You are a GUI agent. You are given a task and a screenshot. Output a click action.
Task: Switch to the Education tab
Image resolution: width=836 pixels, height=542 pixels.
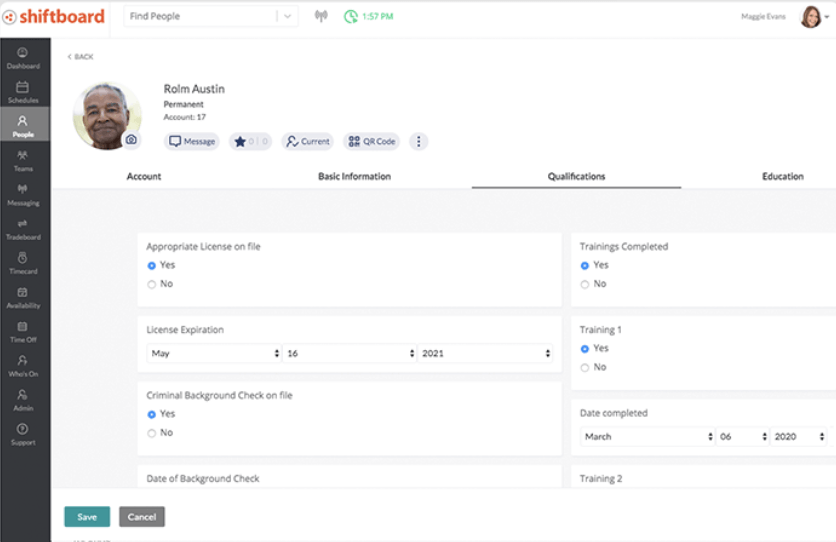coord(782,177)
